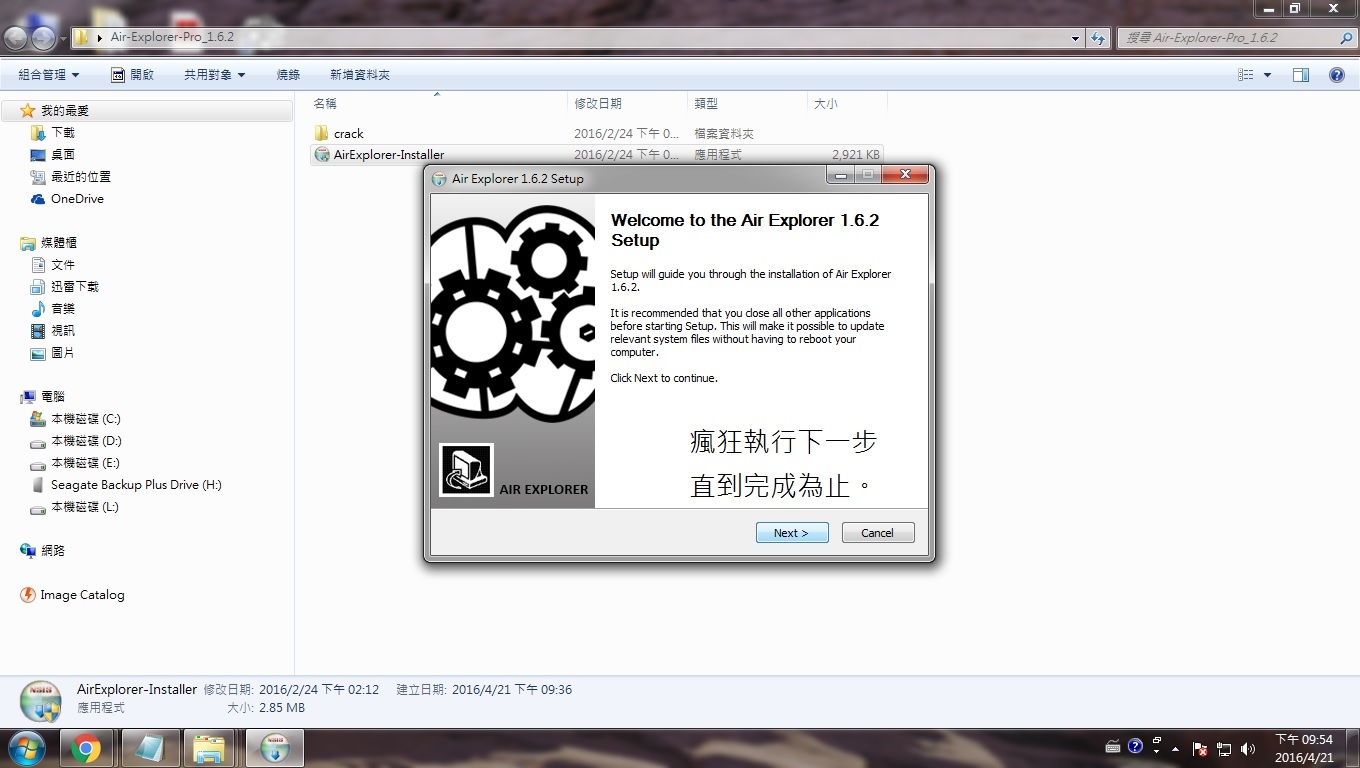Select 網路 (Network) icon

coord(28,551)
